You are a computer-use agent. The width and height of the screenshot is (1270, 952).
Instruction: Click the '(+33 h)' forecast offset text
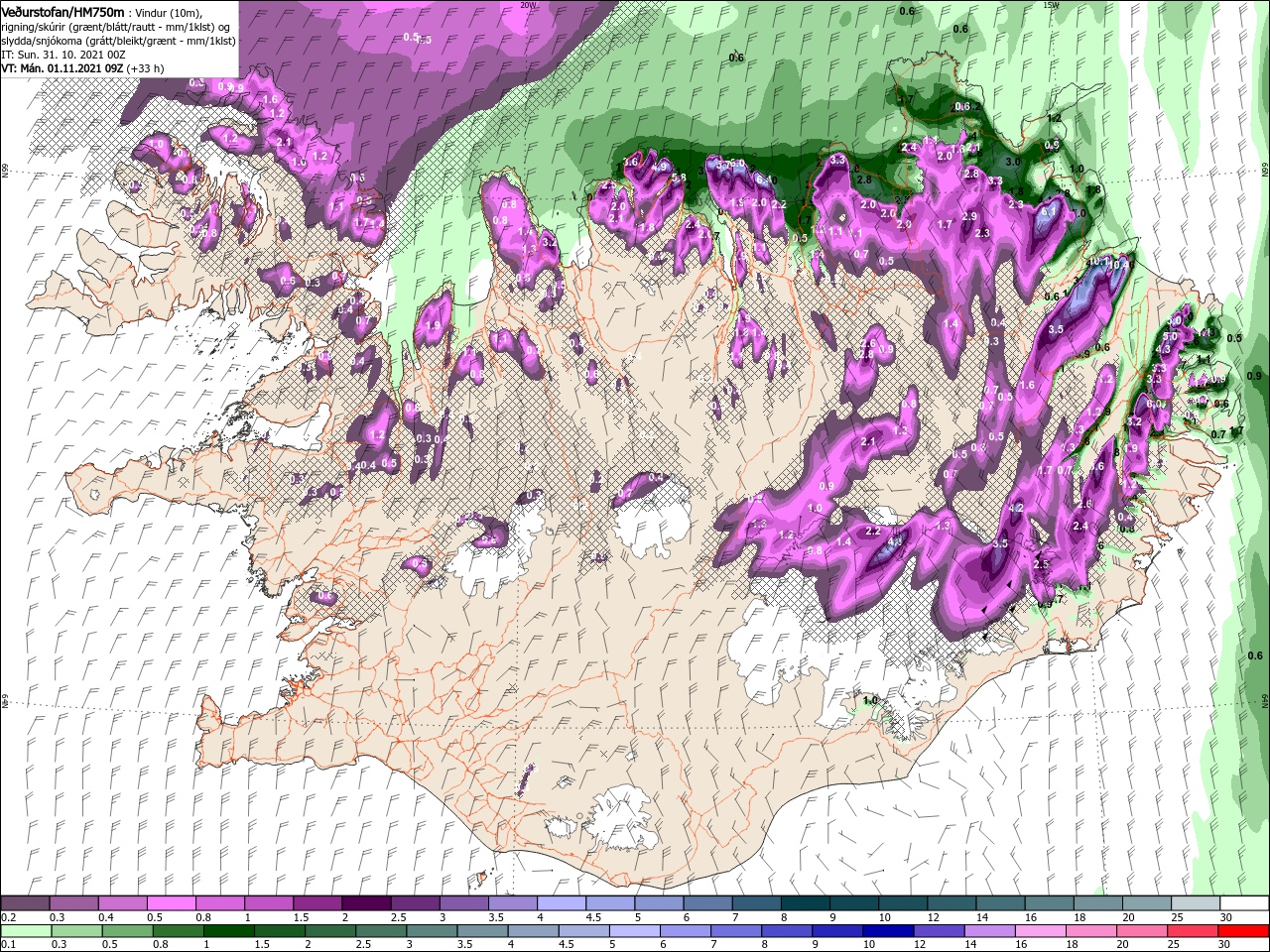tap(145, 68)
